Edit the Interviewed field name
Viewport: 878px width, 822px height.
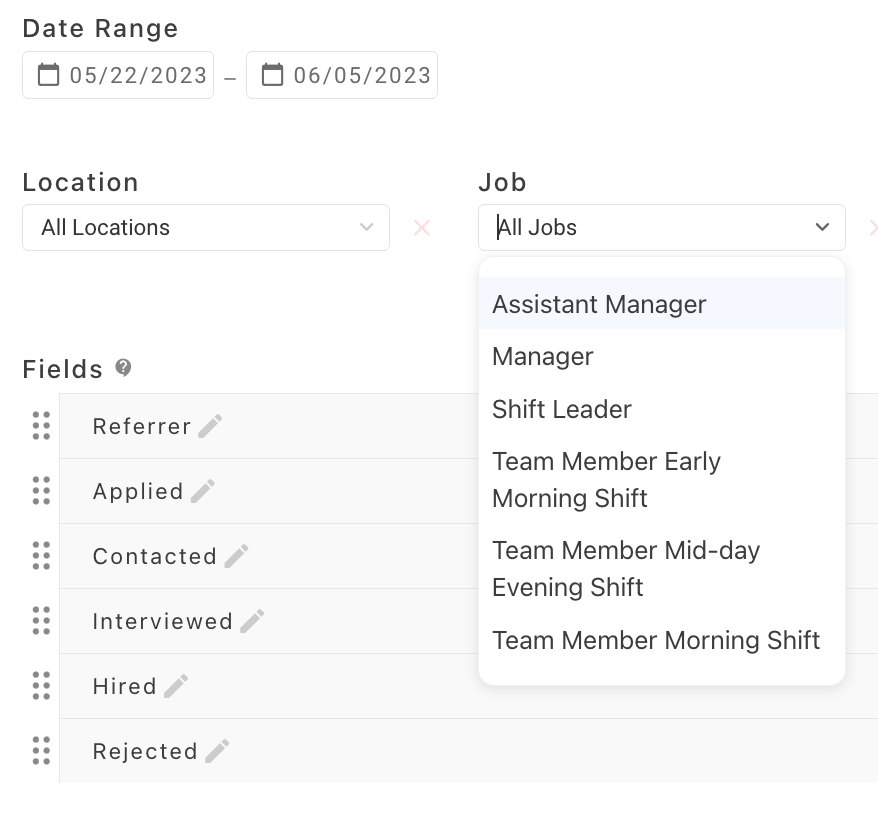(252, 622)
